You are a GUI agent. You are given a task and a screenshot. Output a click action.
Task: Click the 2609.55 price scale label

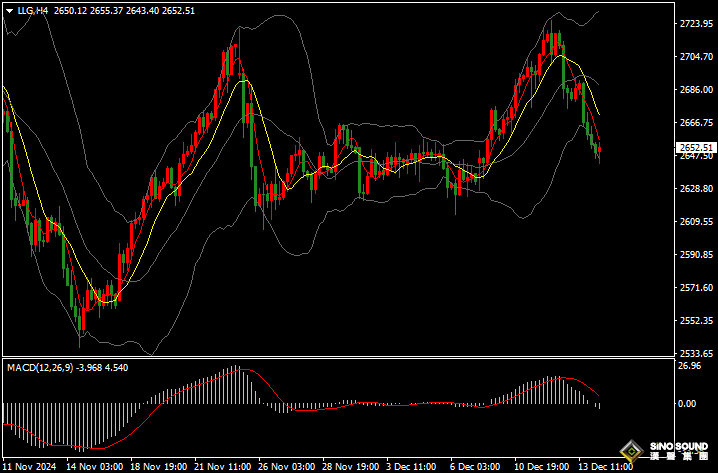coord(696,222)
